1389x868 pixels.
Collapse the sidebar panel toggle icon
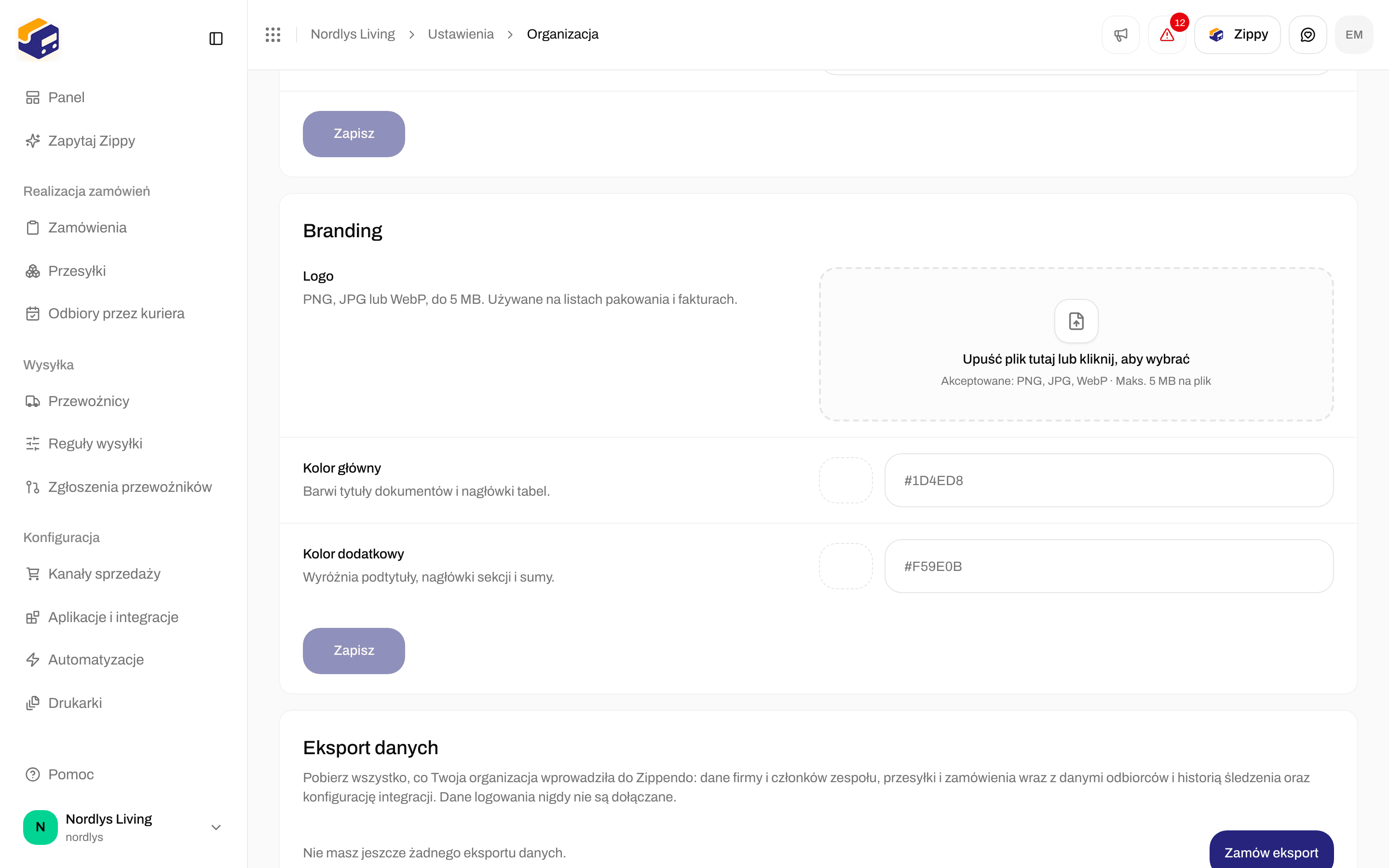coord(216,39)
